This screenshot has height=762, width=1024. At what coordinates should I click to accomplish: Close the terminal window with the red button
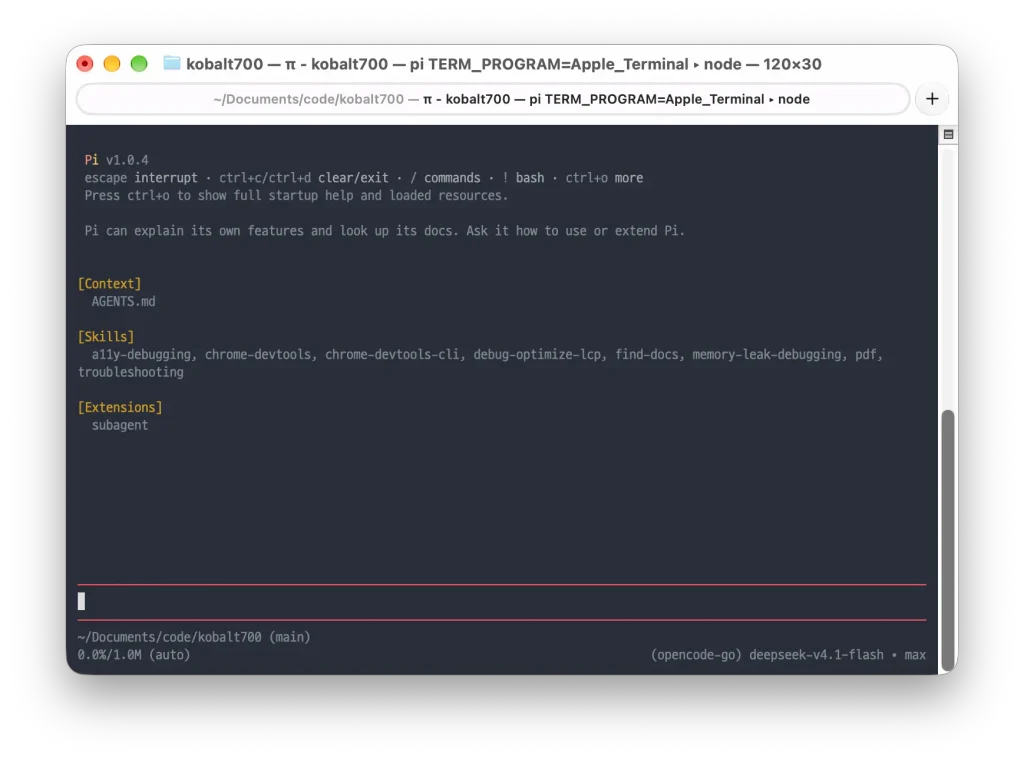pyautogui.click(x=85, y=63)
